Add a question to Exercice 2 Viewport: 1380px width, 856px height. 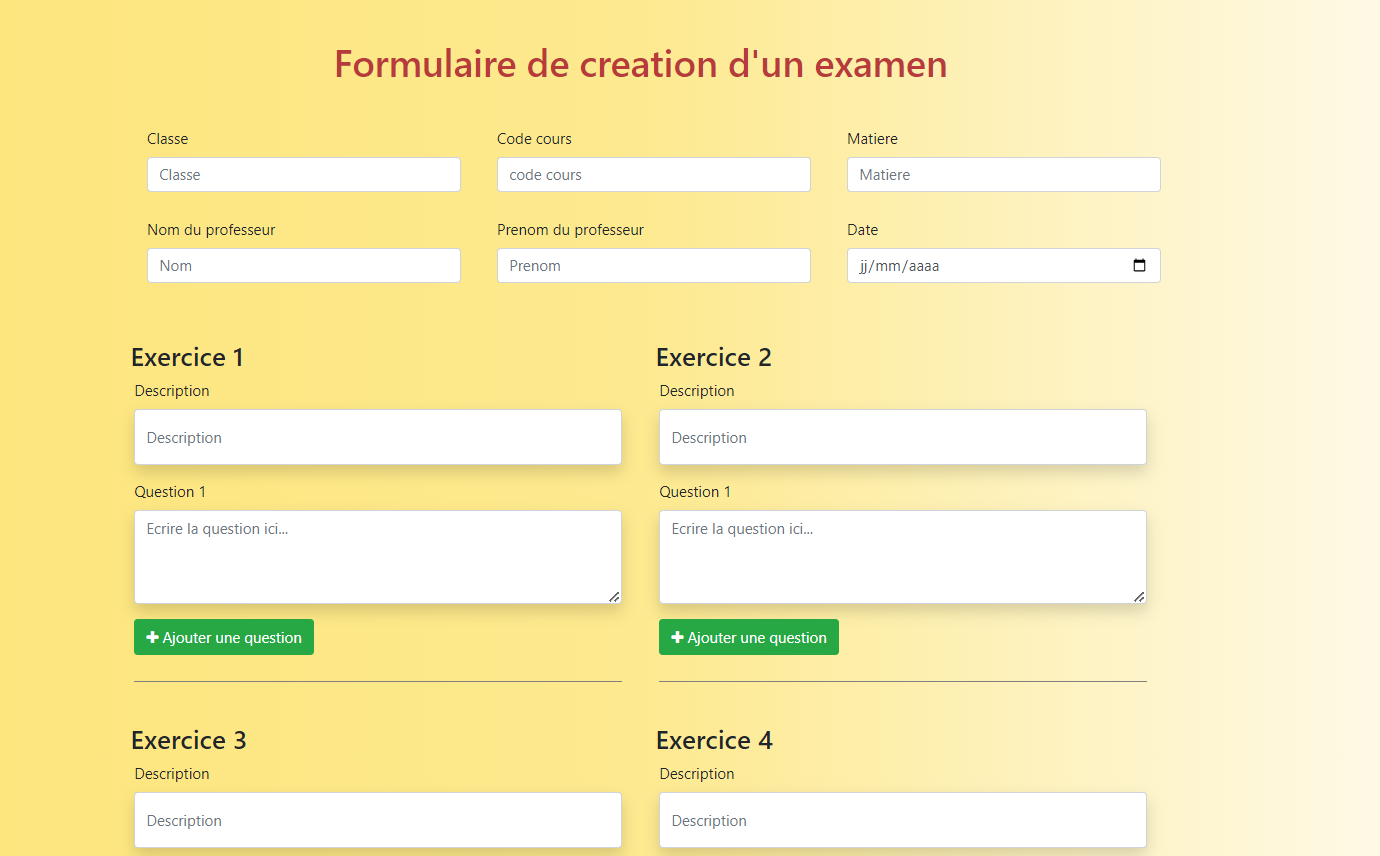[749, 637]
